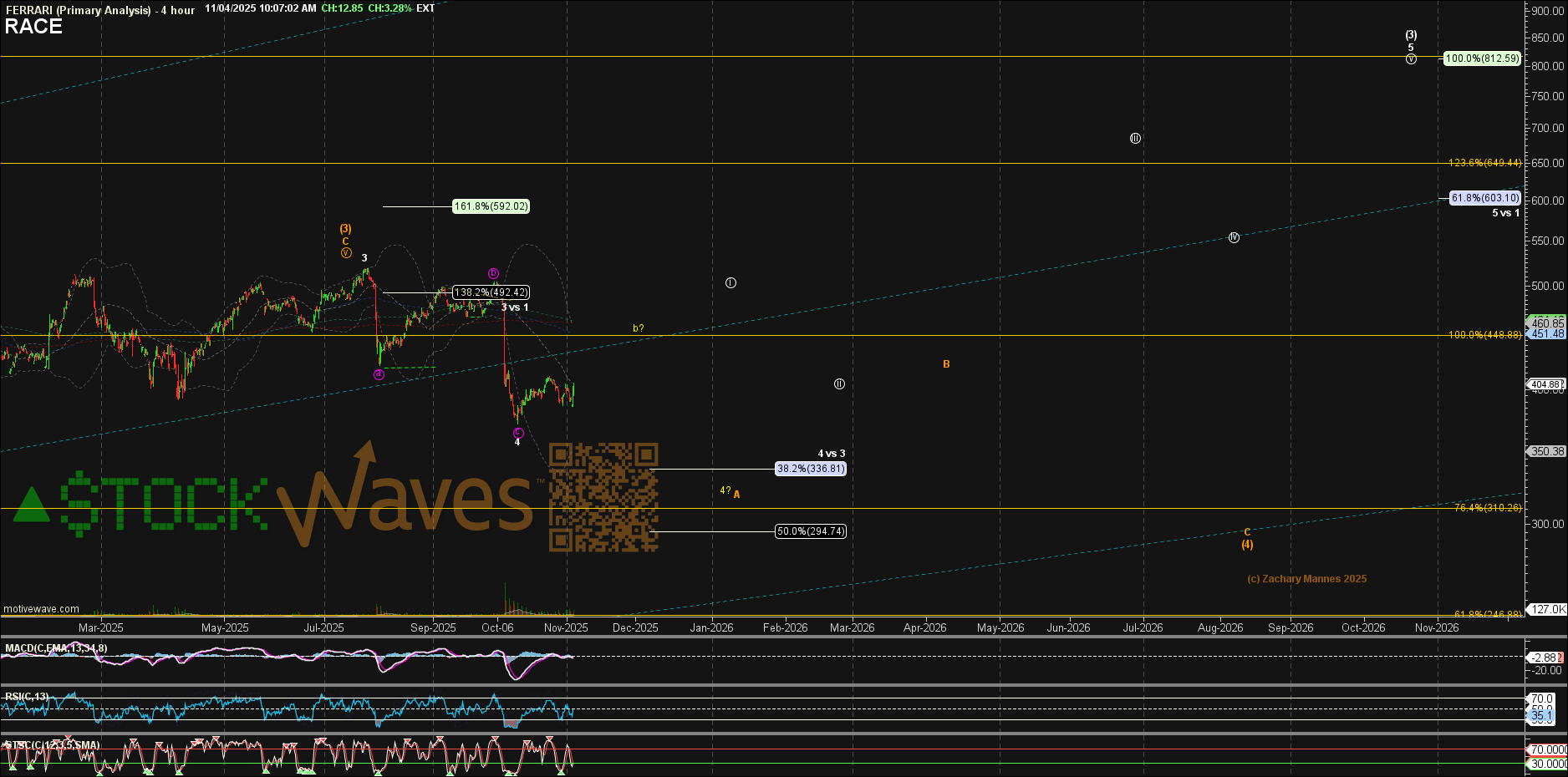The width and height of the screenshot is (1568, 777).
Task: Select the circled iii wave marker
Action: 1135,139
